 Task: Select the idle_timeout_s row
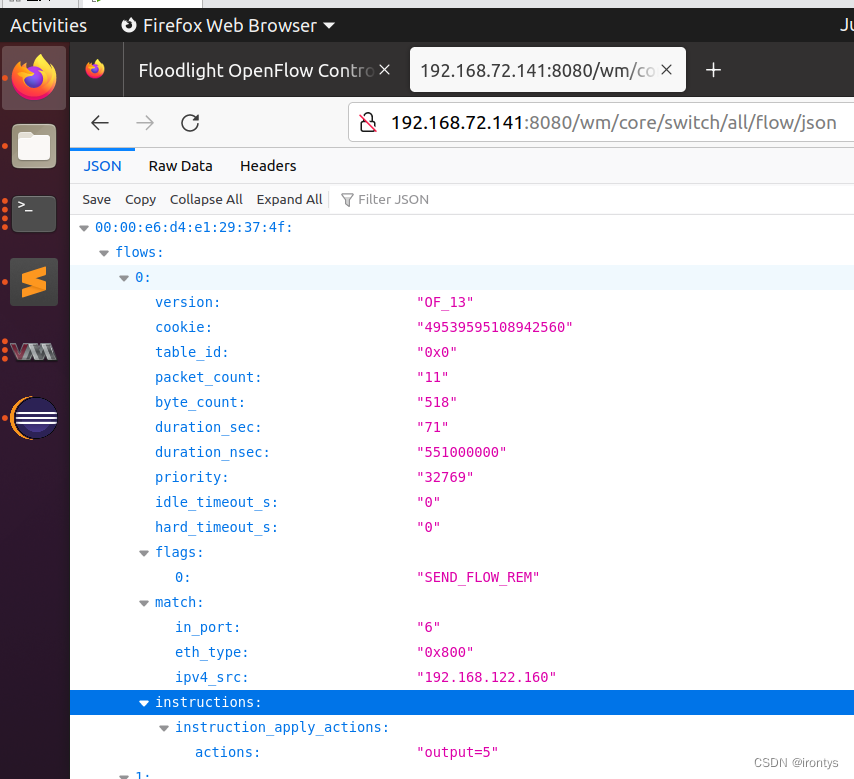(462, 502)
